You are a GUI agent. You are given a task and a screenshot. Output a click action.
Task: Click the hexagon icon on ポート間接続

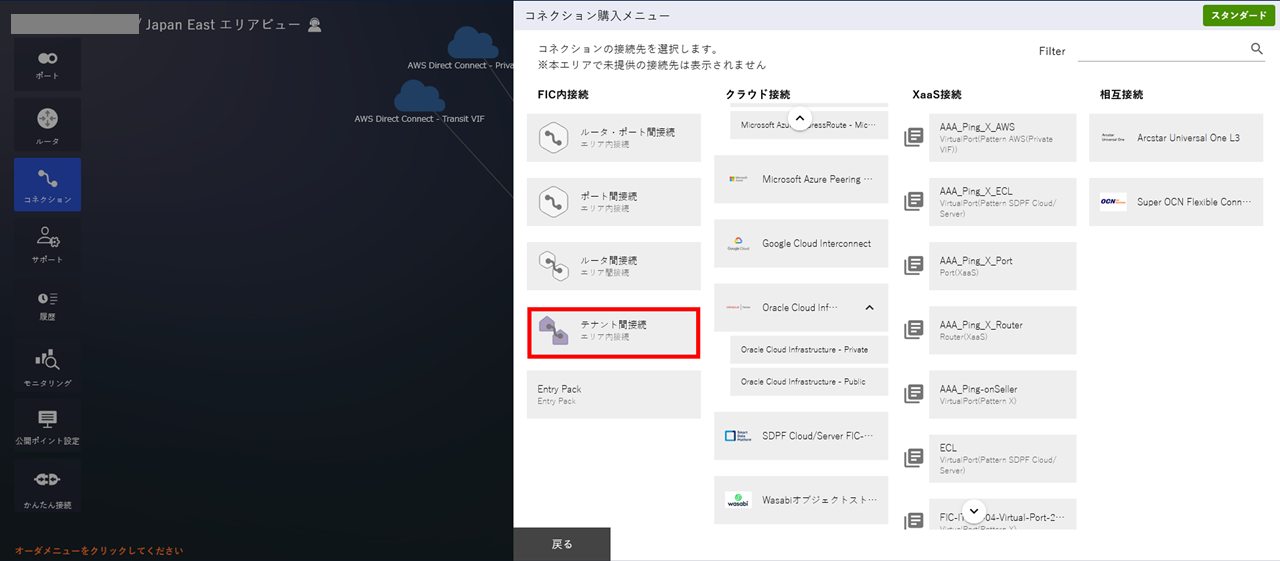(x=553, y=202)
